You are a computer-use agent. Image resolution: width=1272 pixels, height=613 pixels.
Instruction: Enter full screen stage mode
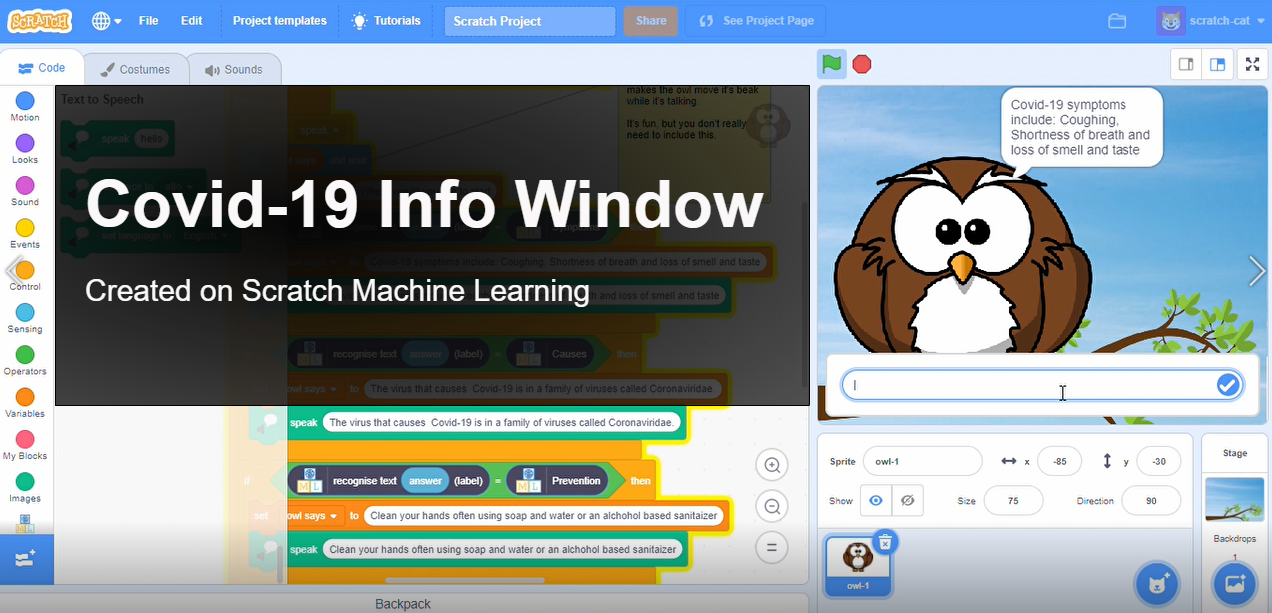tap(1252, 64)
